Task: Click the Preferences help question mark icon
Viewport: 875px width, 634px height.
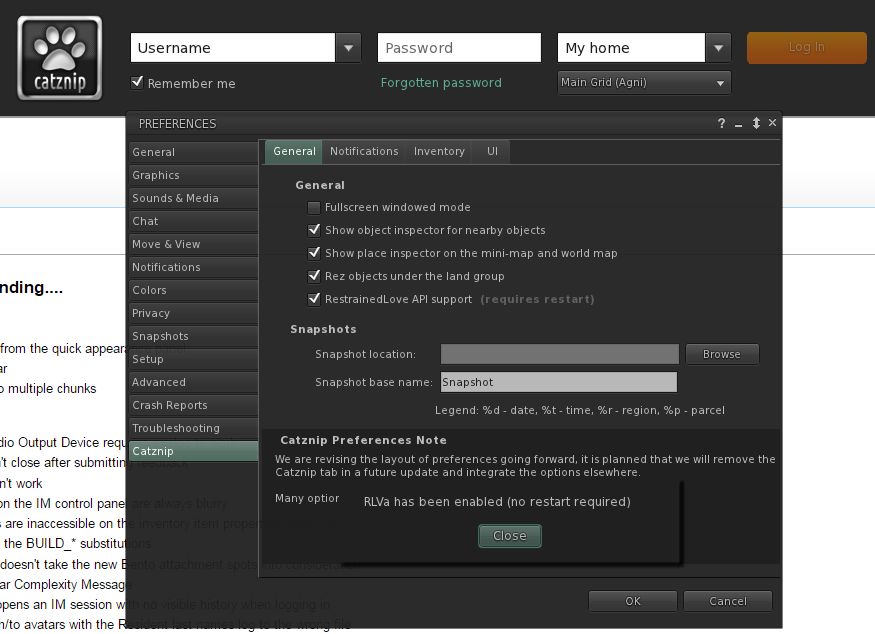Action: pos(721,124)
